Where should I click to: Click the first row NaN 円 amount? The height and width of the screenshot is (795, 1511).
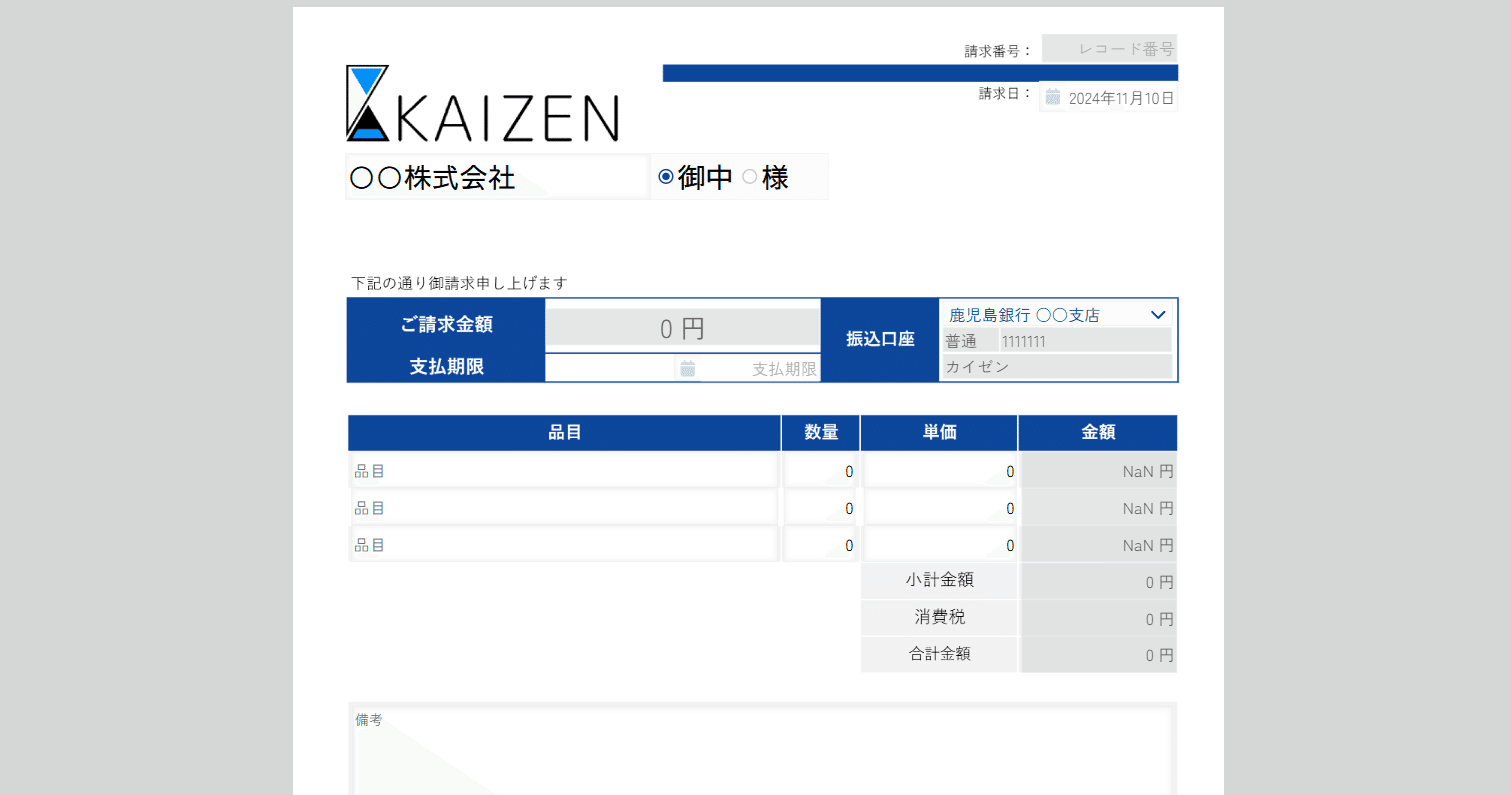[x=1098, y=471]
